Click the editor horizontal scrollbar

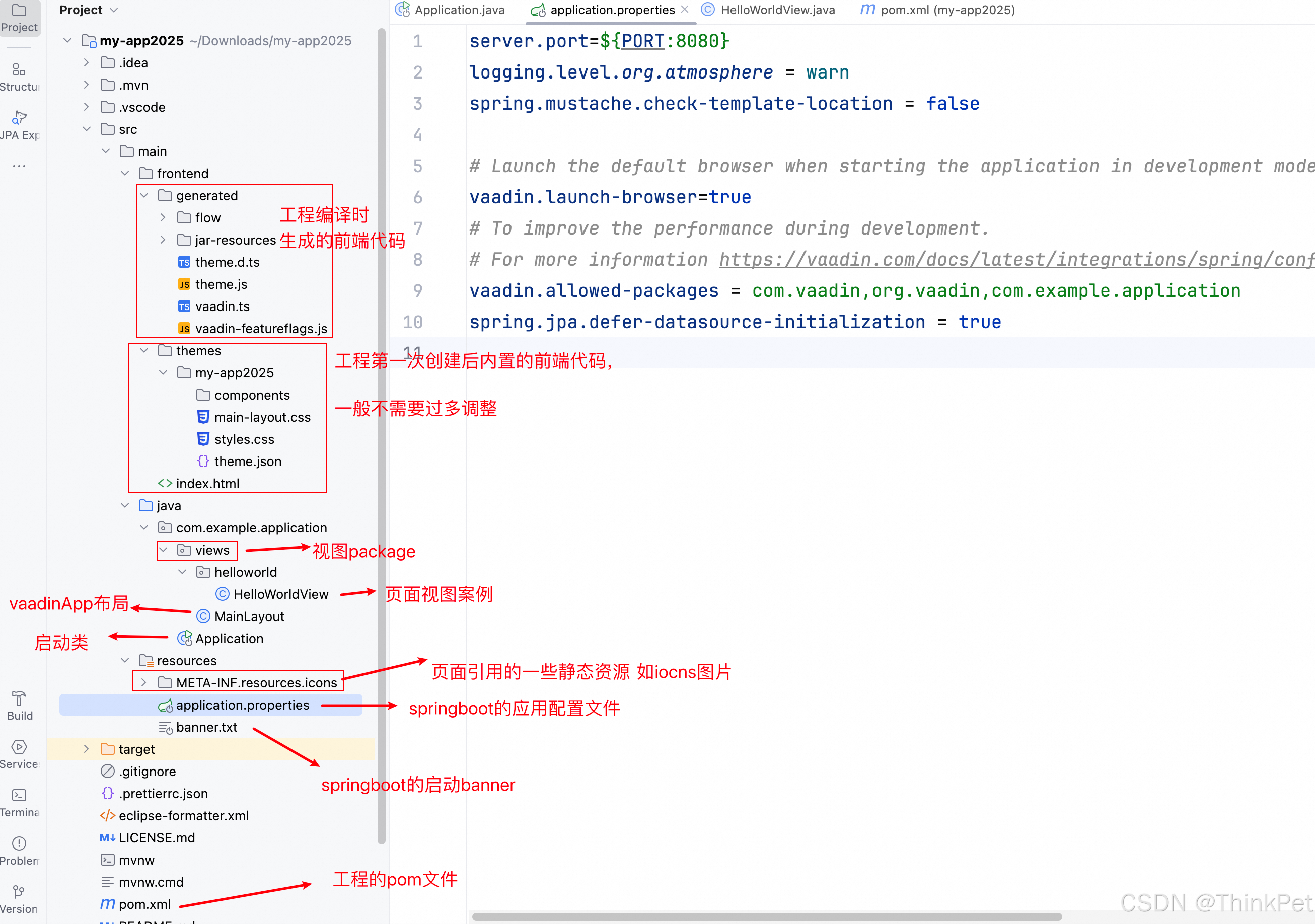tap(766, 916)
